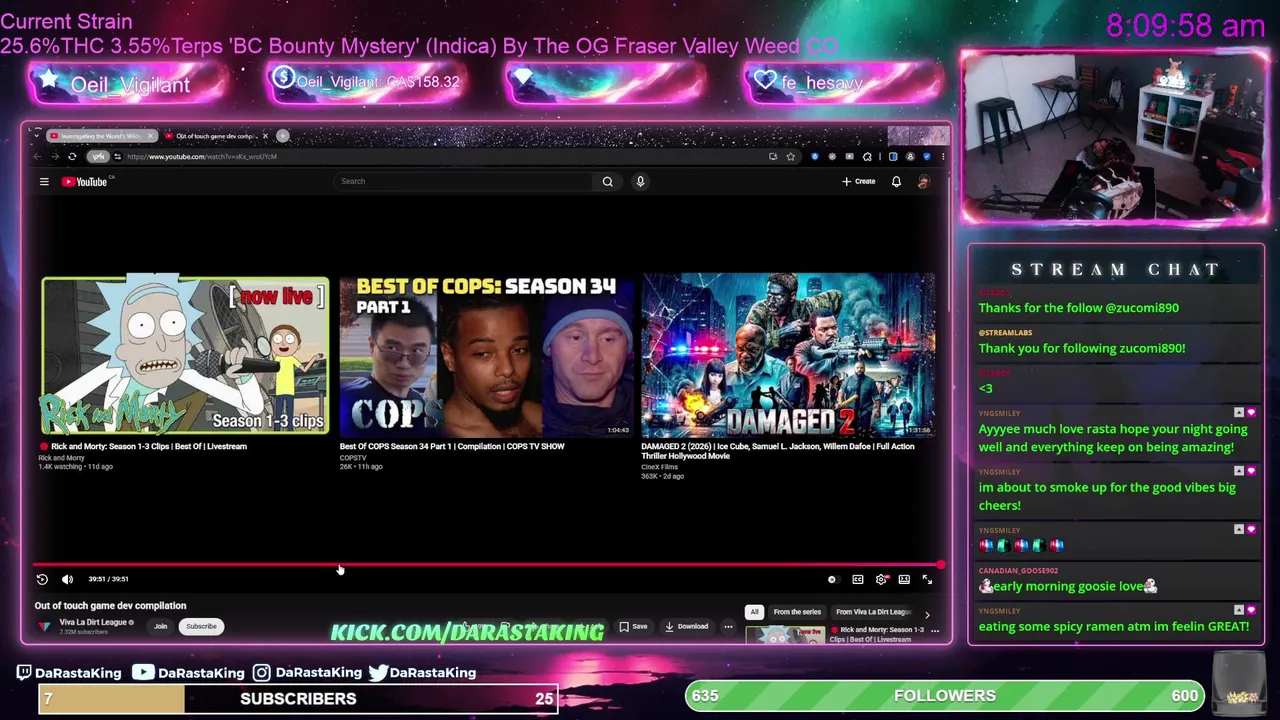Screen dimensions: 1280x720
Task: Click chat message about spicy ramen
Action: (1113, 626)
